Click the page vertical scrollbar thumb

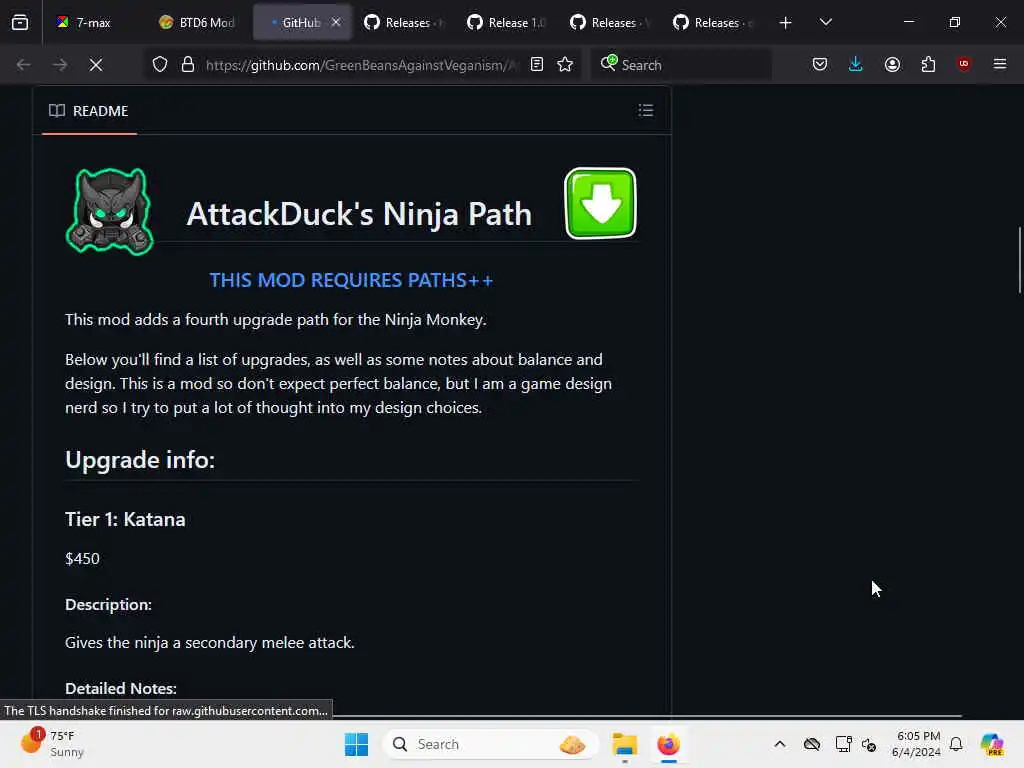[x=1019, y=259]
